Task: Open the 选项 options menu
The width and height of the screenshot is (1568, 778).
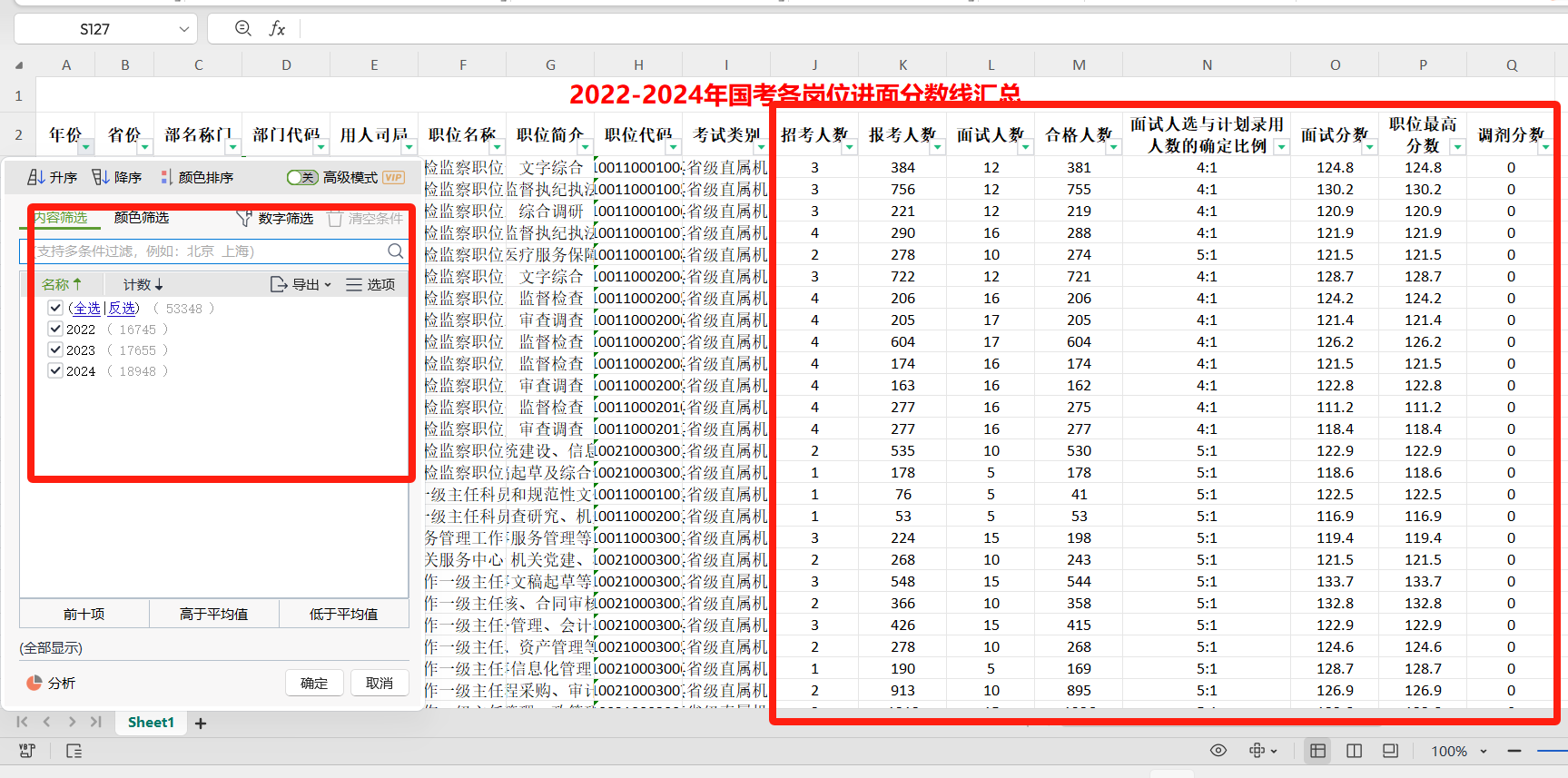Action: (x=370, y=284)
